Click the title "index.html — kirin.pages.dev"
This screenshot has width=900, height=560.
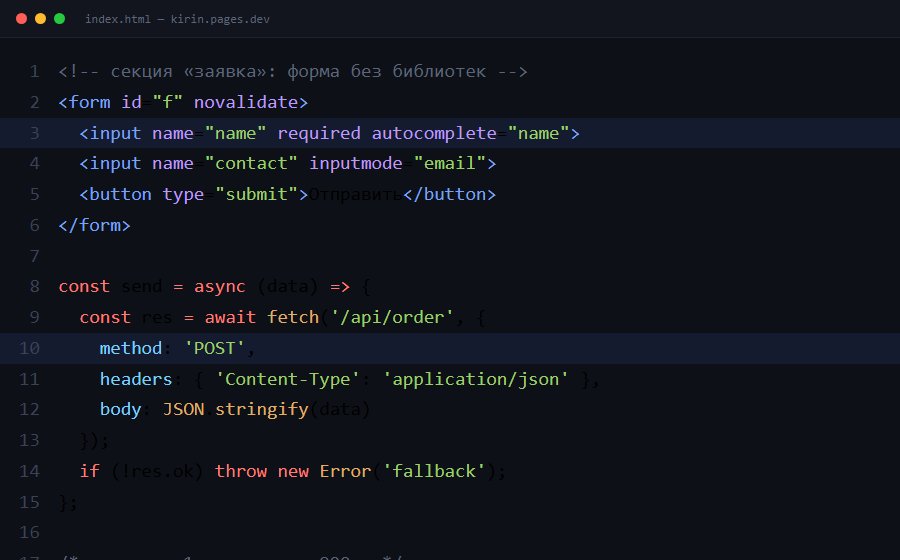tap(177, 19)
